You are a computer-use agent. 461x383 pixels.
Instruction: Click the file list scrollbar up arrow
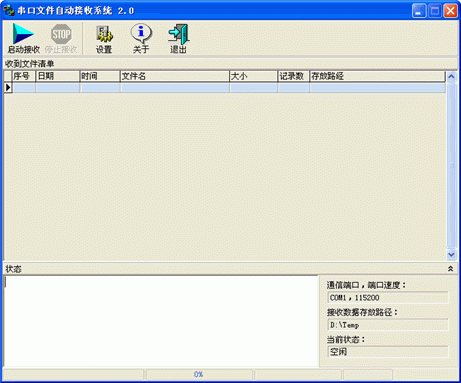(451, 76)
